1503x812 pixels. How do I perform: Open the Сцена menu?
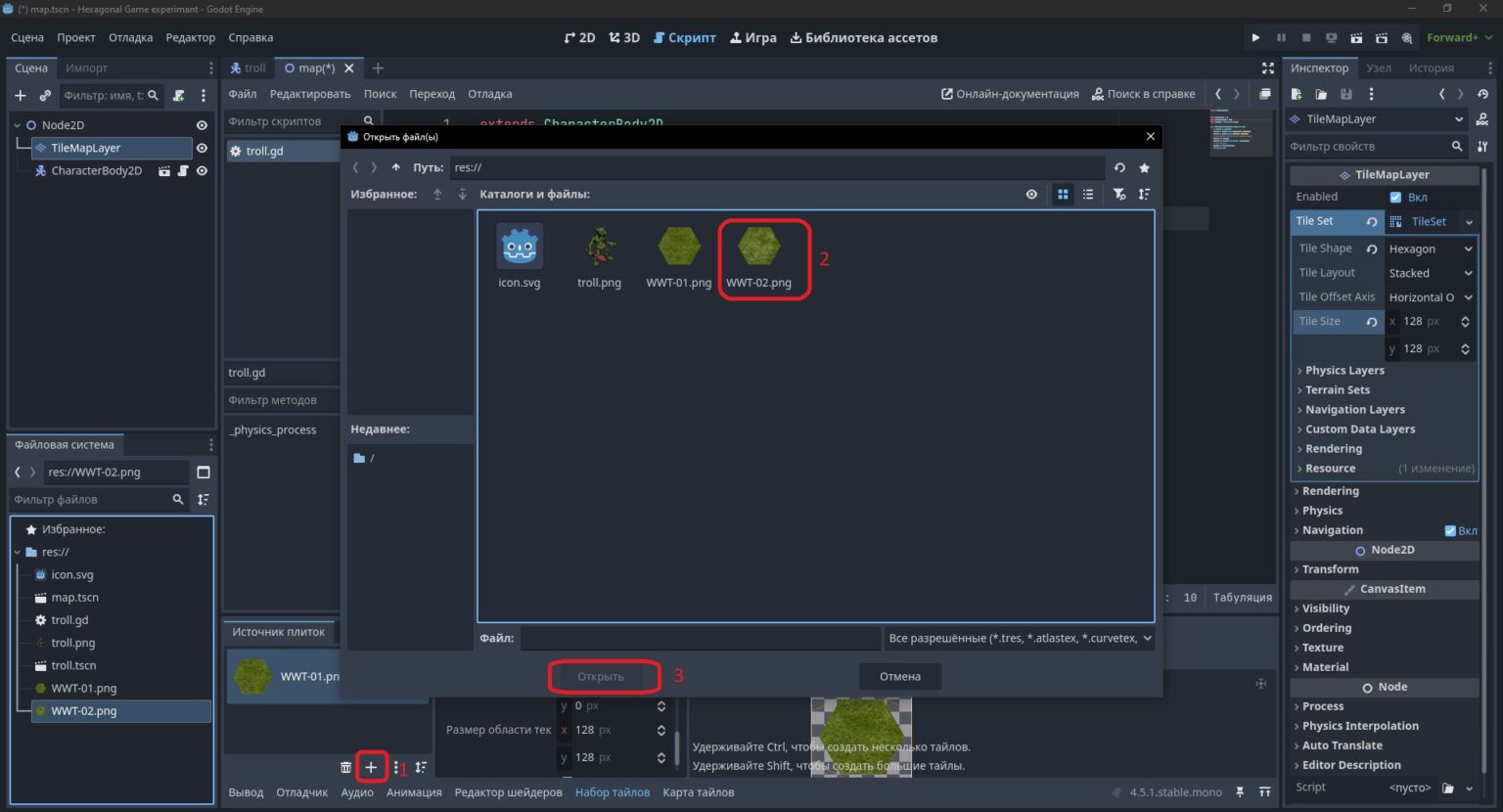27,37
